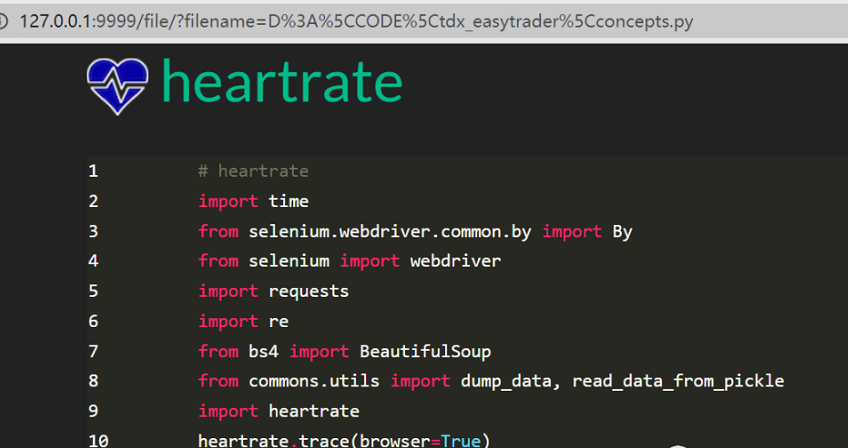Screen dimensions: 848x448
Task: Click 'By' in the selenium import line
Action: click(x=622, y=232)
